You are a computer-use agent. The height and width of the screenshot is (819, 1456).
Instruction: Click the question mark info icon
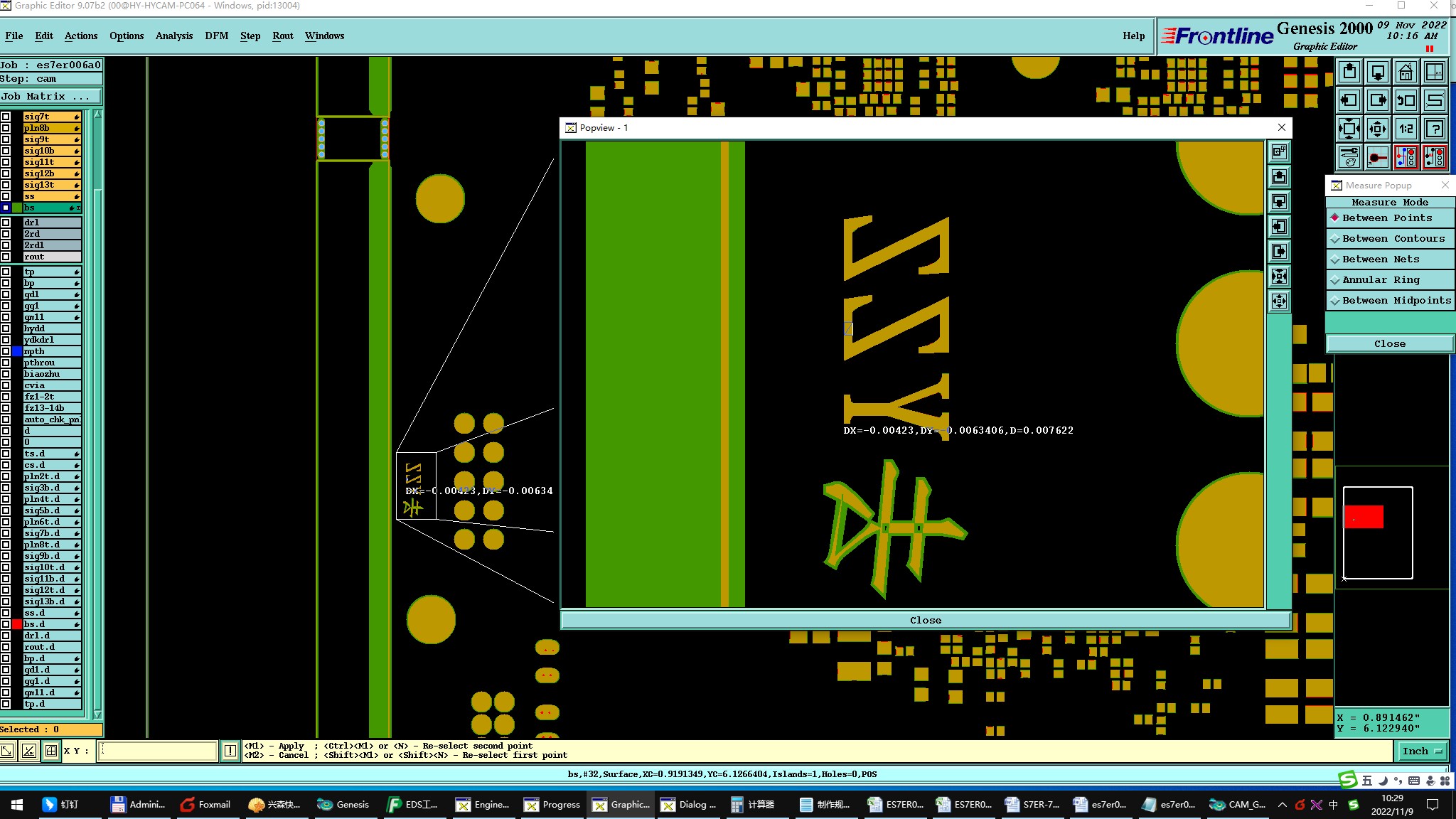pyautogui.click(x=1435, y=129)
